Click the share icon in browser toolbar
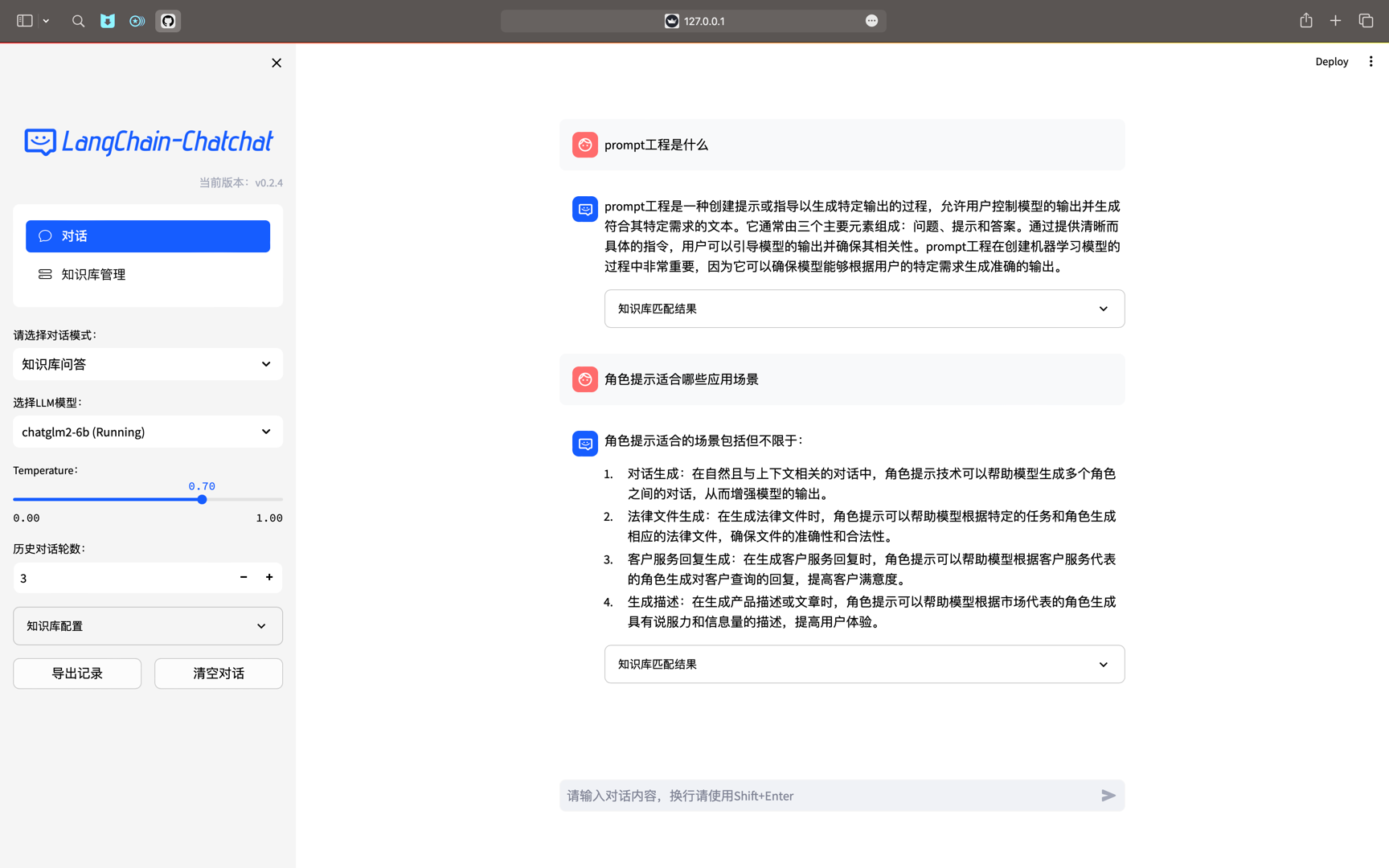This screenshot has width=1389, height=868. pyautogui.click(x=1306, y=21)
